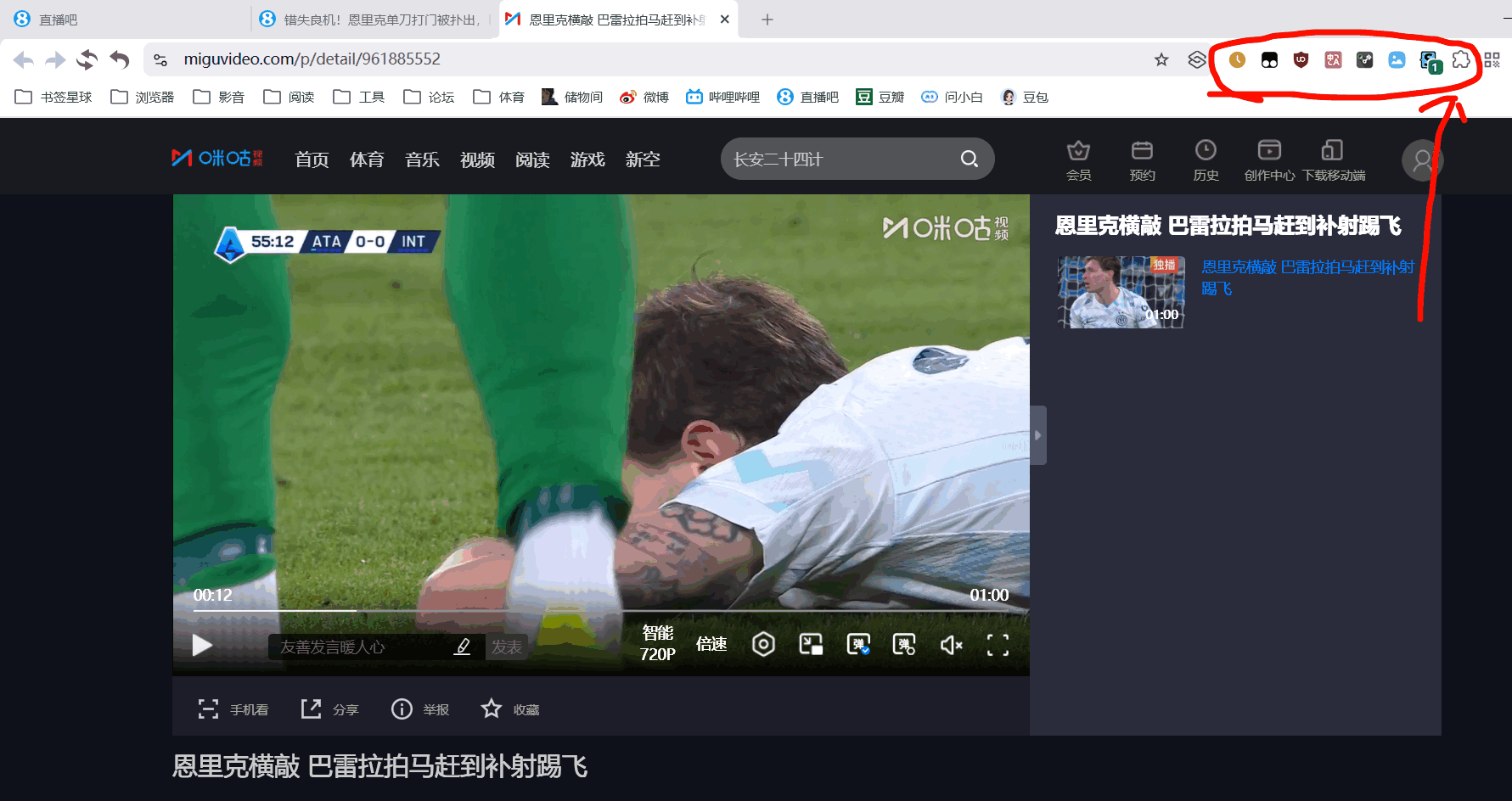Open the 智能 720P quality selector
Image resolution: width=1512 pixels, height=801 pixels.
click(658, 643)
